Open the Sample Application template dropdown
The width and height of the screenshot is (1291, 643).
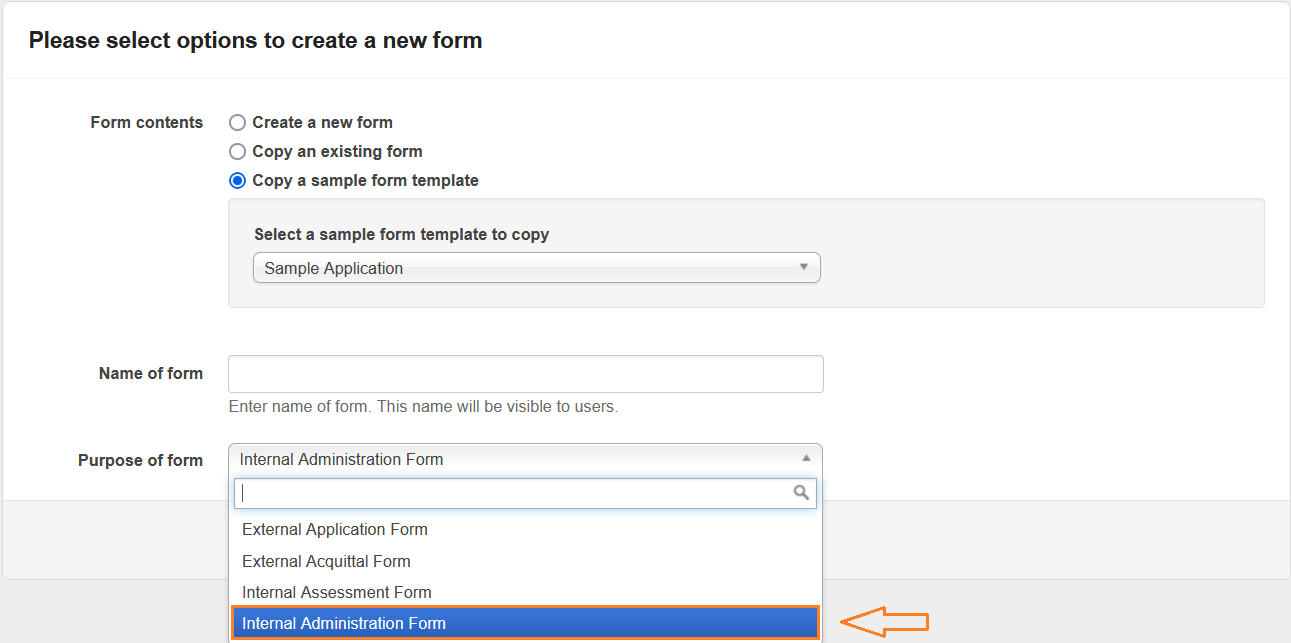536,268
